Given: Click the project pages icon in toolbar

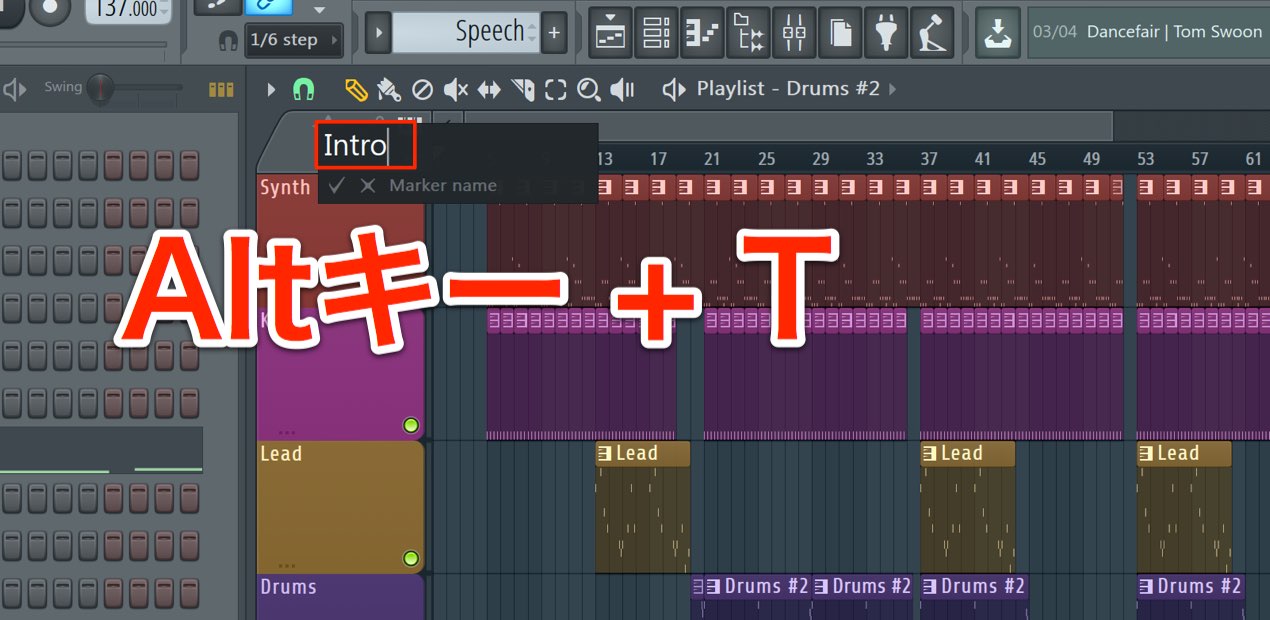Looking at the screenshot, I should click(x=841, y=33).
